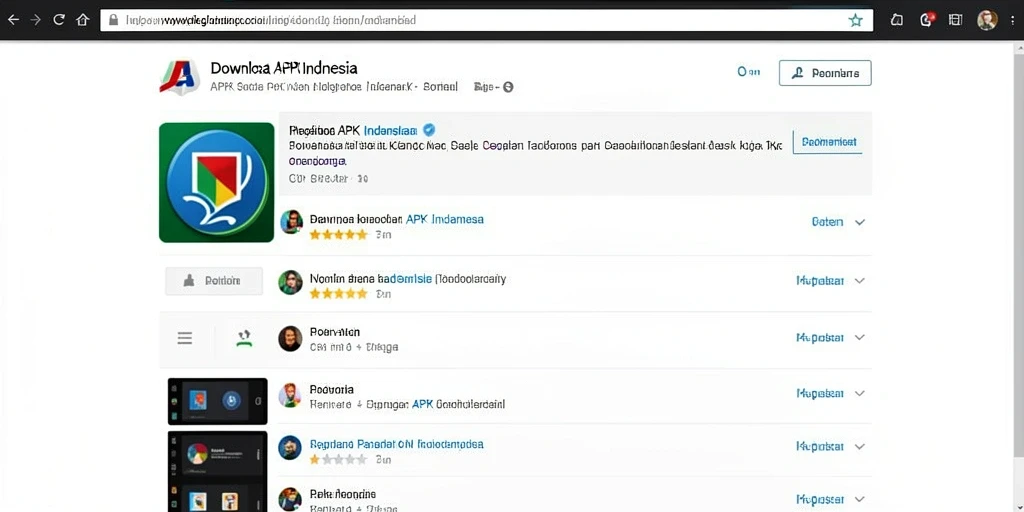Open the hamburger menu icon on the left

pyautogui.click(x=185, y=338)
